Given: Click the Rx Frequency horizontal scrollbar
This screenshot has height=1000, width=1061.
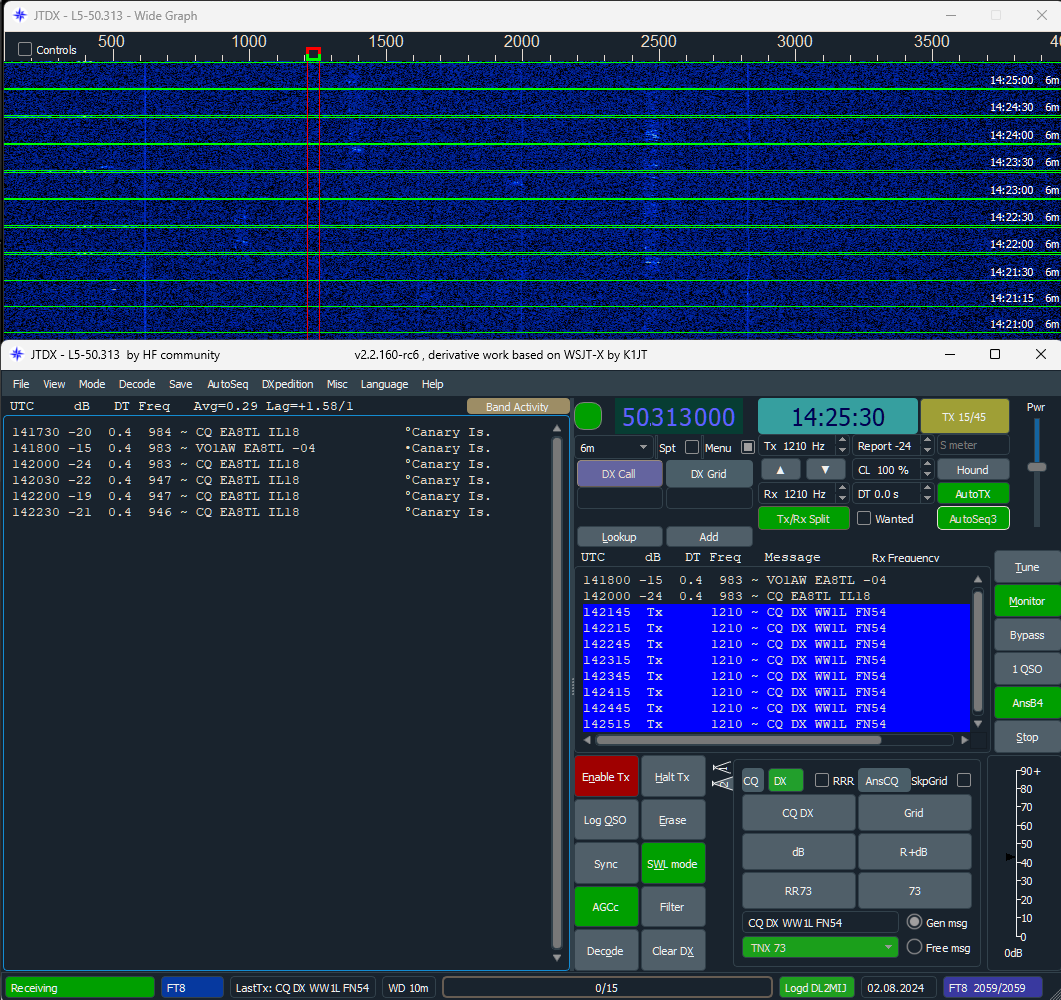Looking at the screenshot, I should click(x=739, y=740).
